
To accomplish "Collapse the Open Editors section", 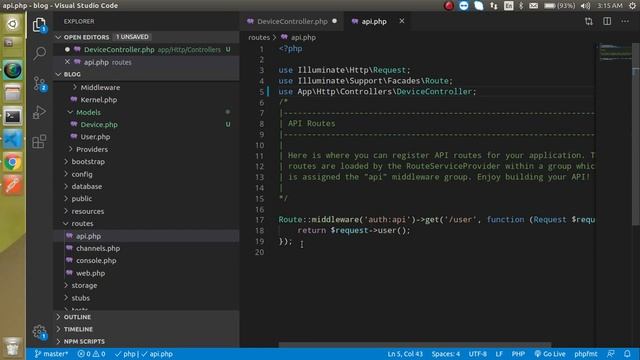I will pyautogui.click(x=146, y=37).
